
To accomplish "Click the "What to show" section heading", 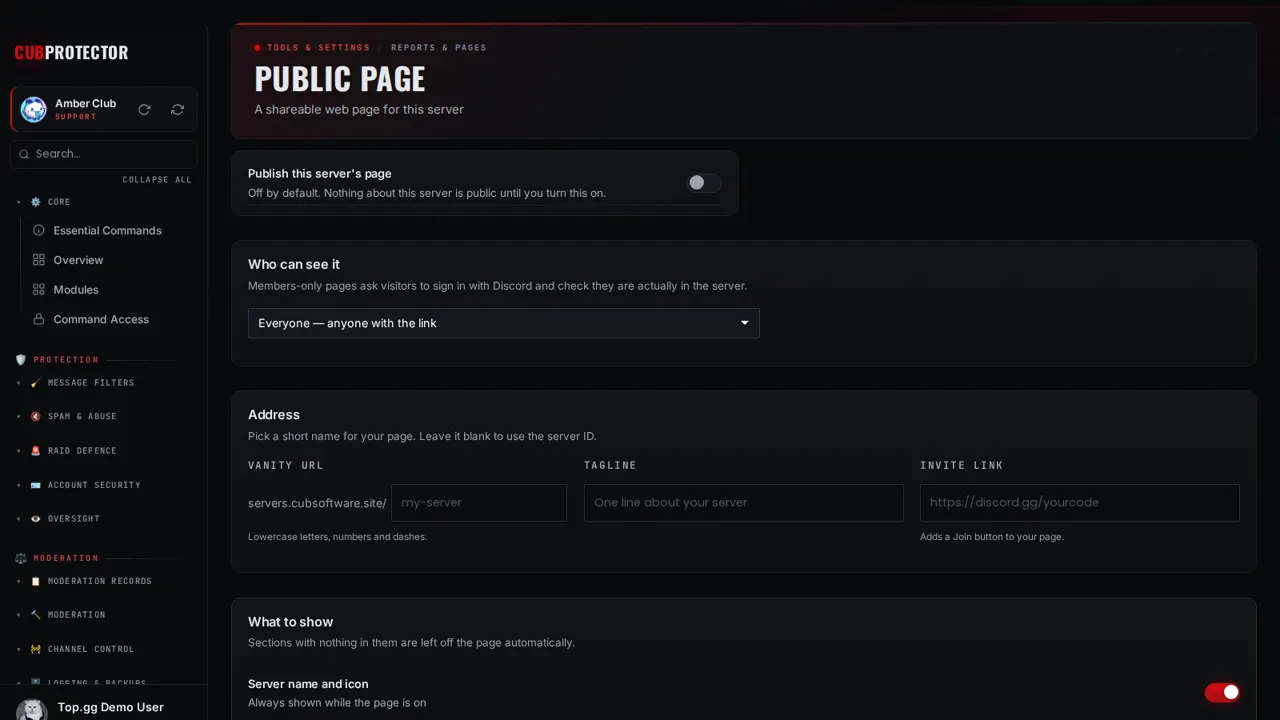I will 291,622.
